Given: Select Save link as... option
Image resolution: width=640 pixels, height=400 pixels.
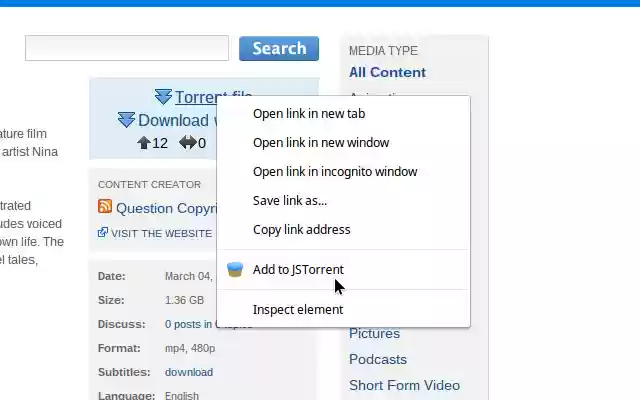Looking at the screenshot, I should tap(290, 200).
